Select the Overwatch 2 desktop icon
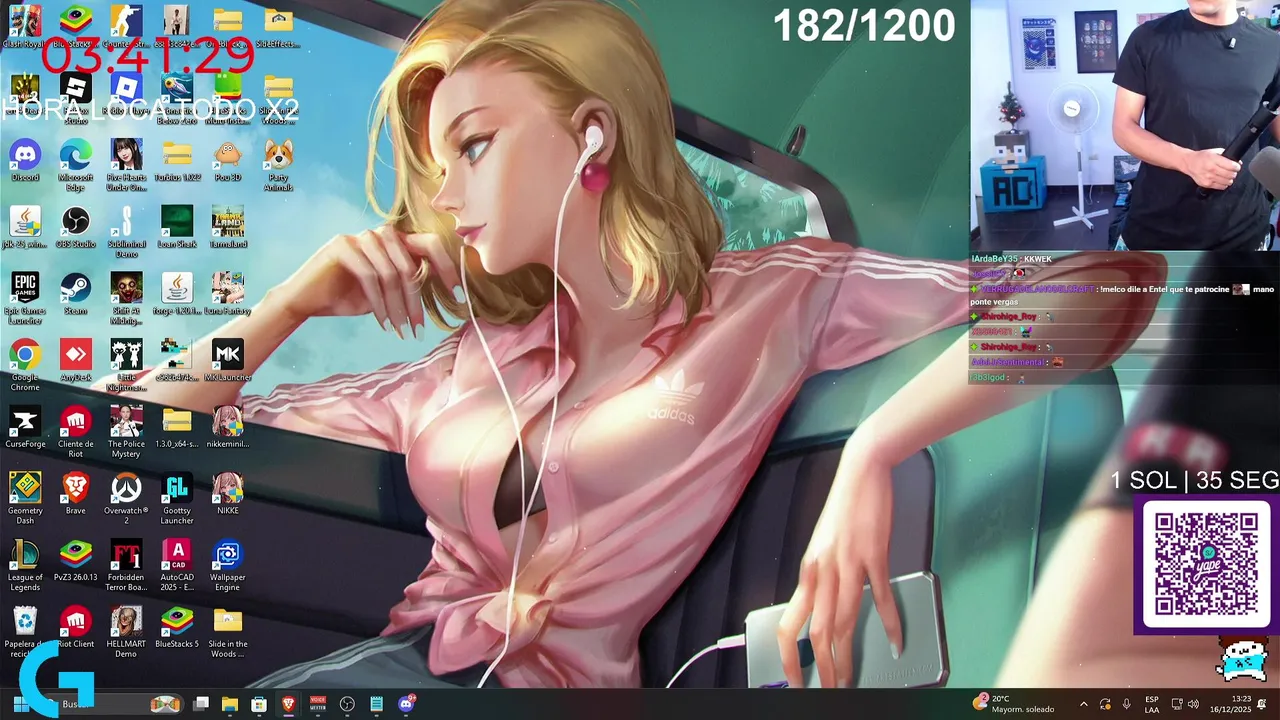 126,499
